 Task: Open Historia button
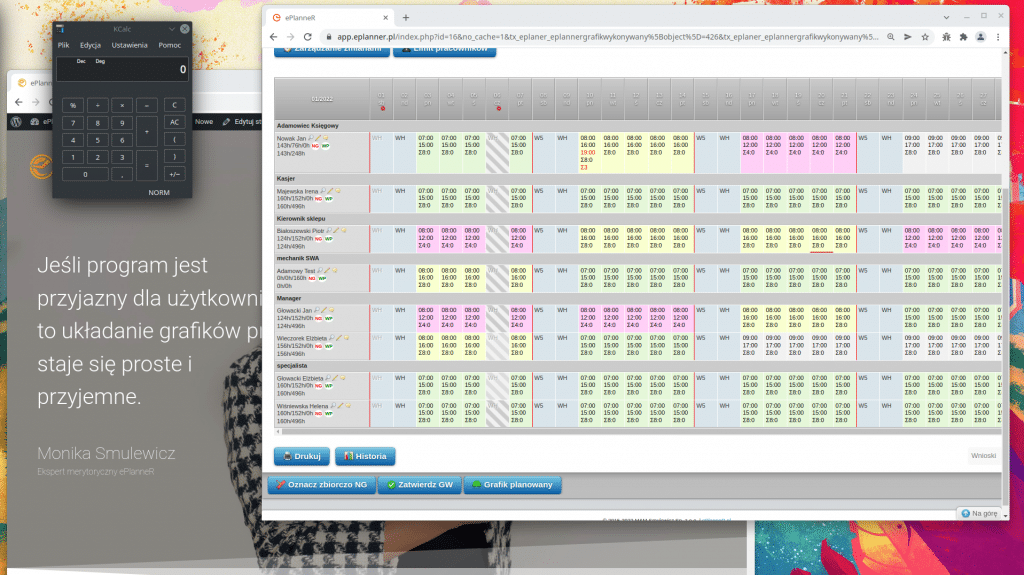coord(365,456)
